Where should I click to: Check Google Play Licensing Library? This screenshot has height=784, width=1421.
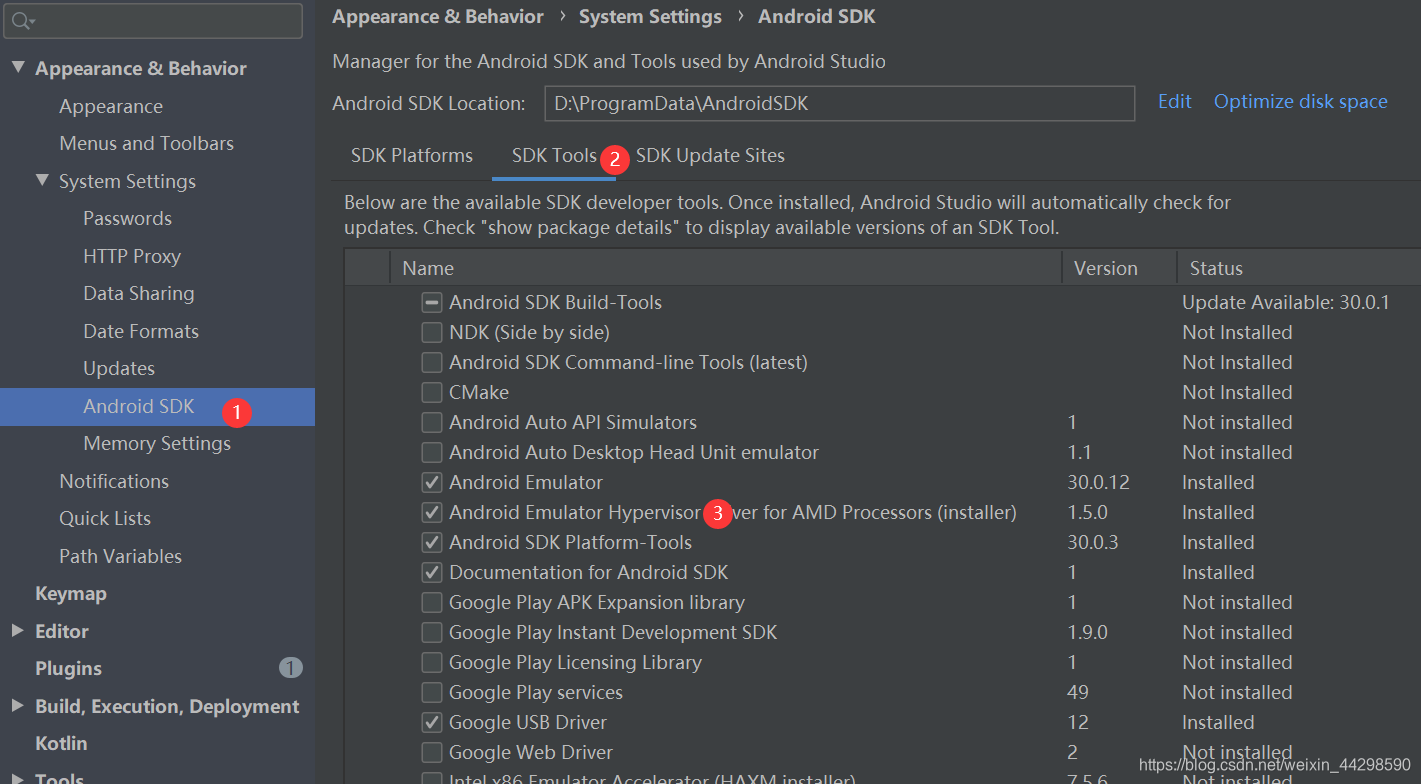coord(432,662)
